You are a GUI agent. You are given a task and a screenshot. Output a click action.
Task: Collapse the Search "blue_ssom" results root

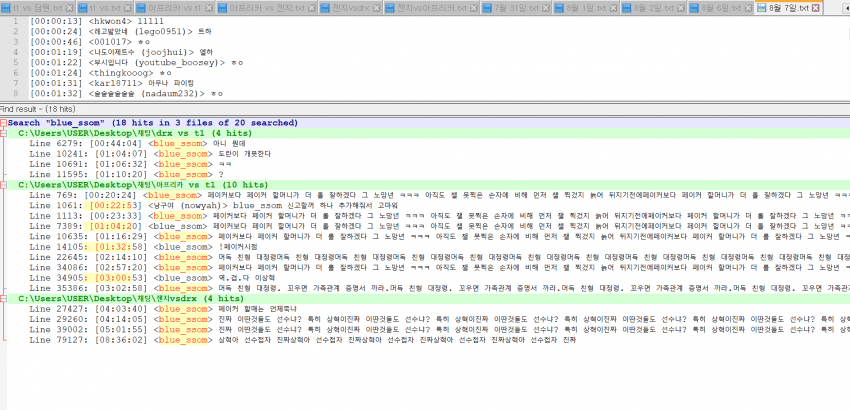[4, 123]
